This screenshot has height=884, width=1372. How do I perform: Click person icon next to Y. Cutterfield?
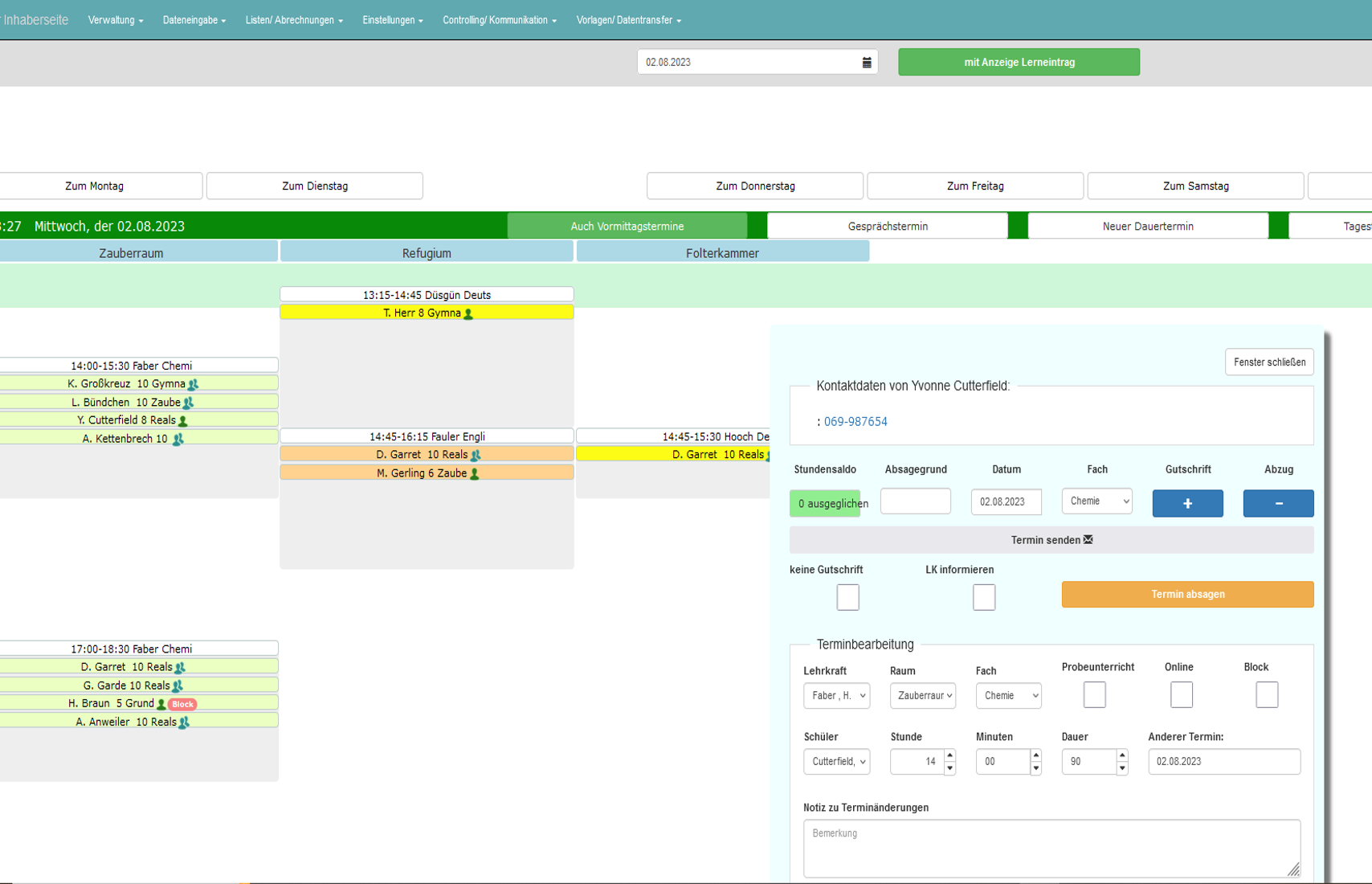[x=183, y=420]
